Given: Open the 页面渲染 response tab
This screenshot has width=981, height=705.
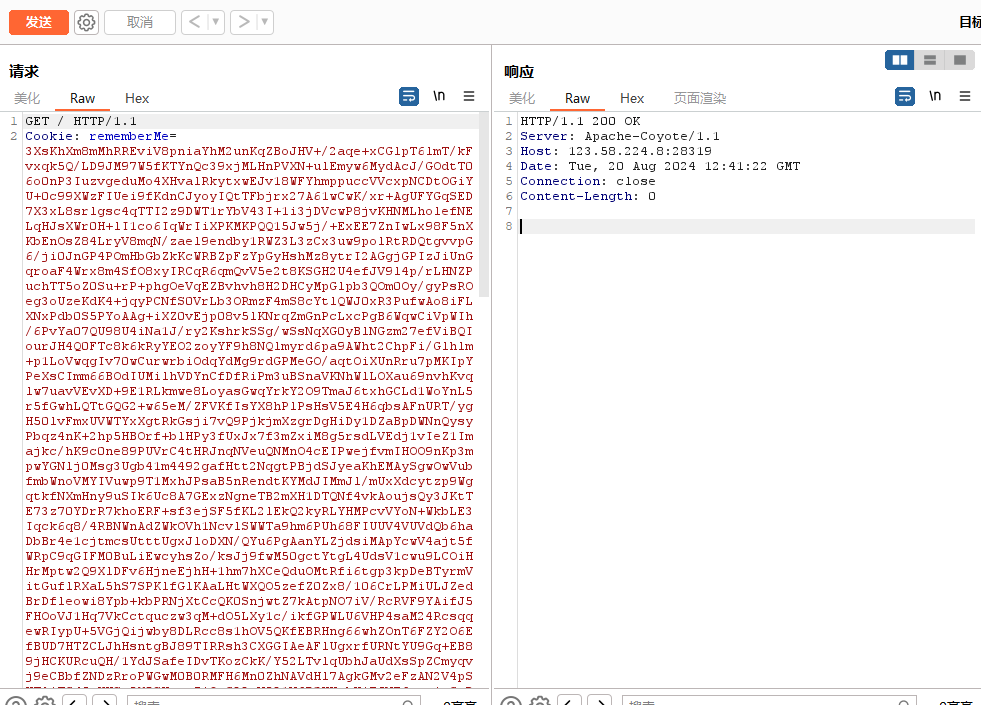Looking at the screenshot, I should [700, 98].
